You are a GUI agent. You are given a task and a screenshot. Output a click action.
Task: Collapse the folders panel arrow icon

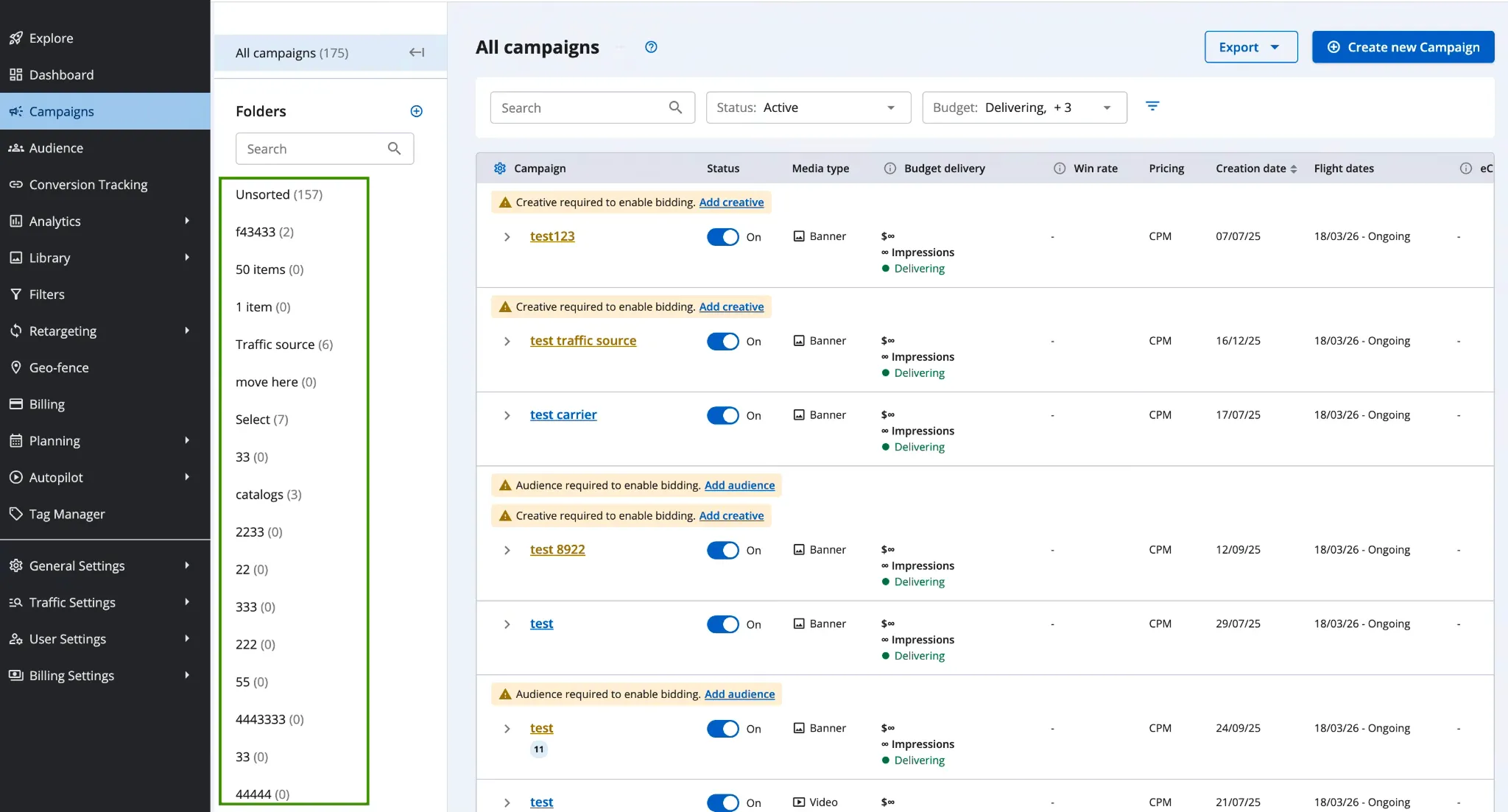[x=417, y=52]
